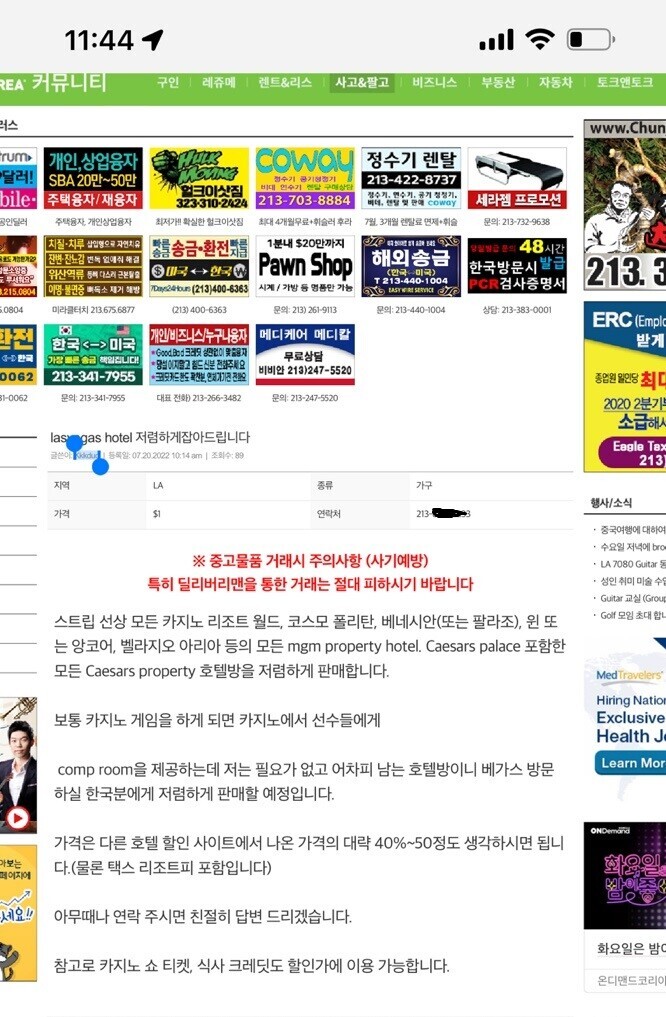Tap the Wi-Fi status icon
The height and width of the screenshot is (1017, 666).
click(540, 40)
